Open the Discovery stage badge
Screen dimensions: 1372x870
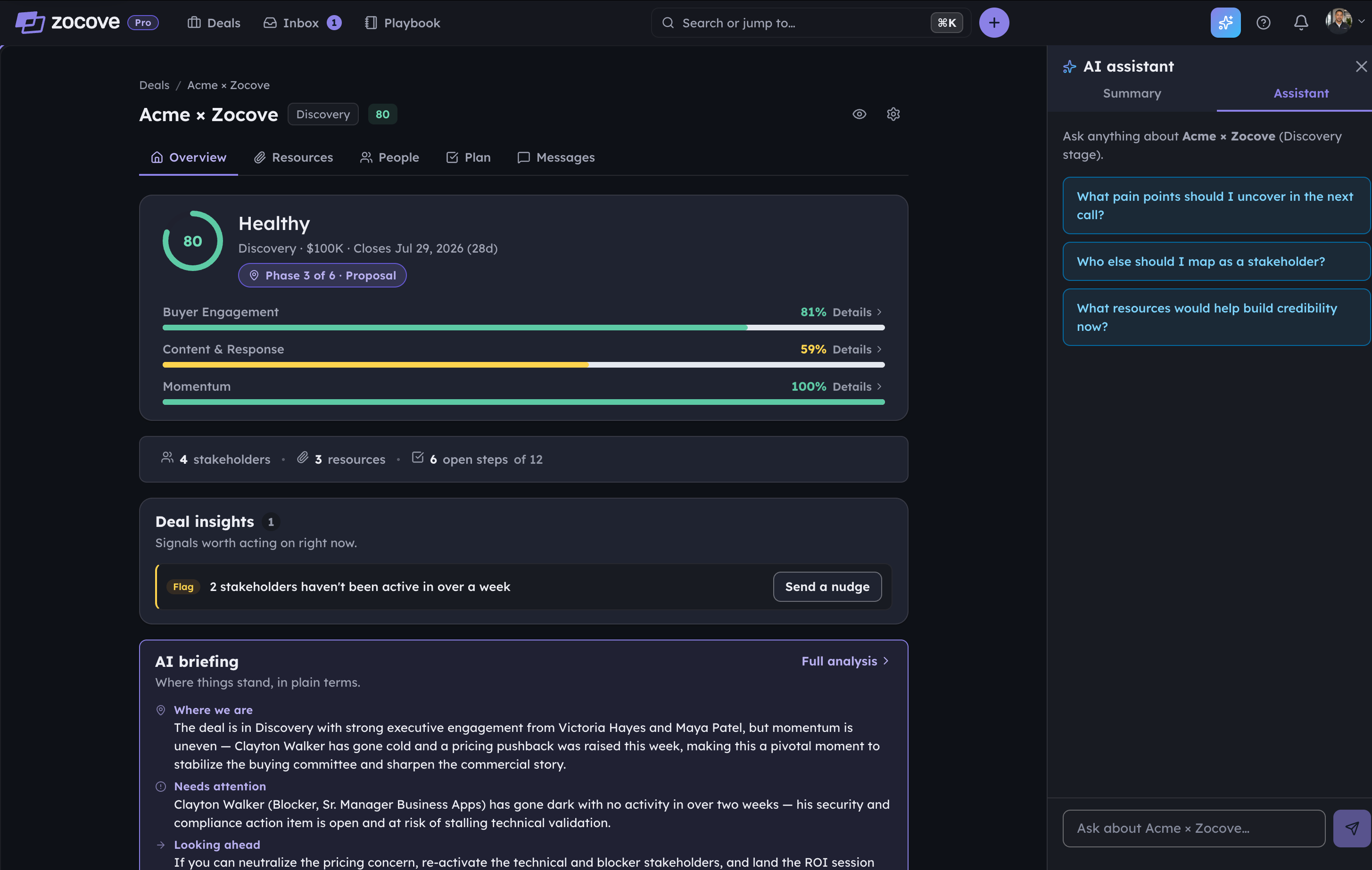pyautogui.click(x=323, y=115)
